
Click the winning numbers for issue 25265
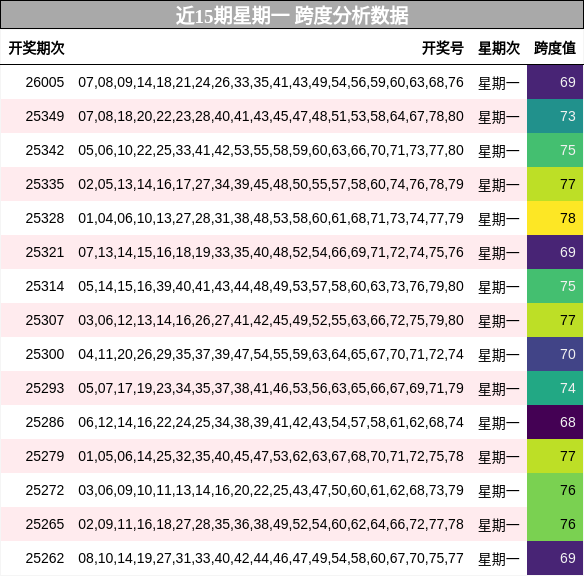pyautogui.click(x=271, y=524)
